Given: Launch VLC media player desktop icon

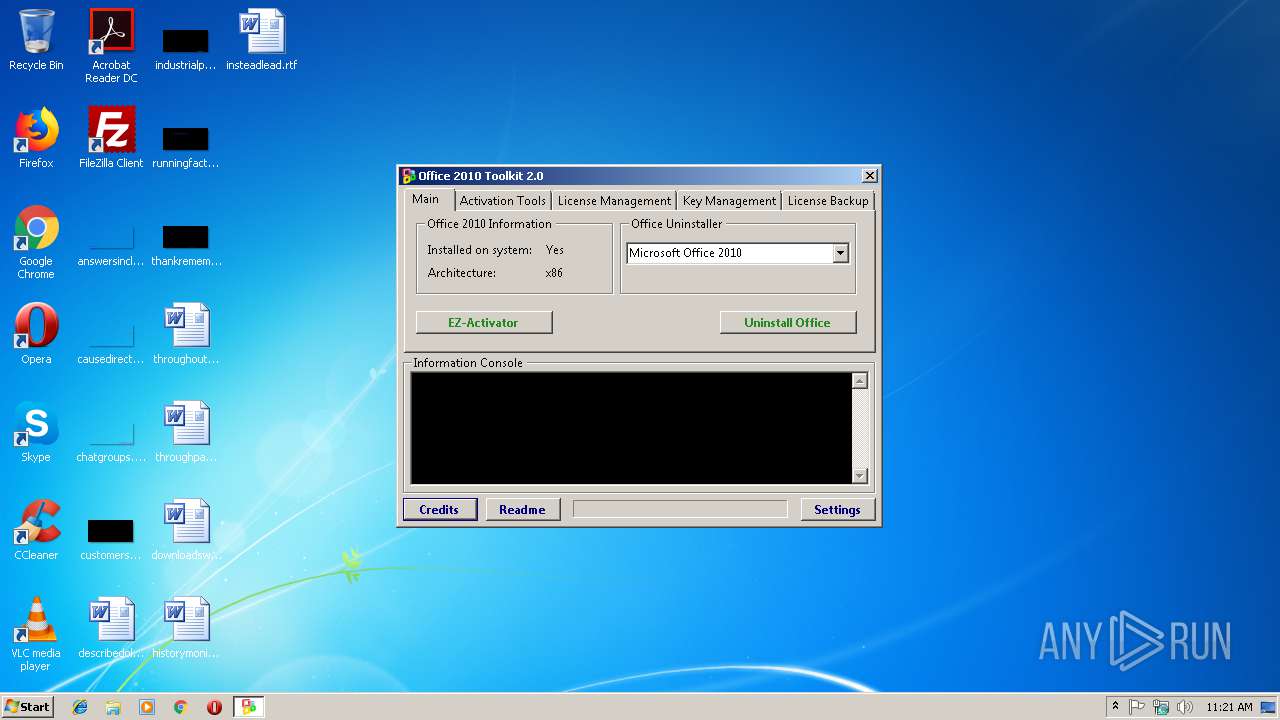Looking at the screenshot, I should tap(36, 634).
